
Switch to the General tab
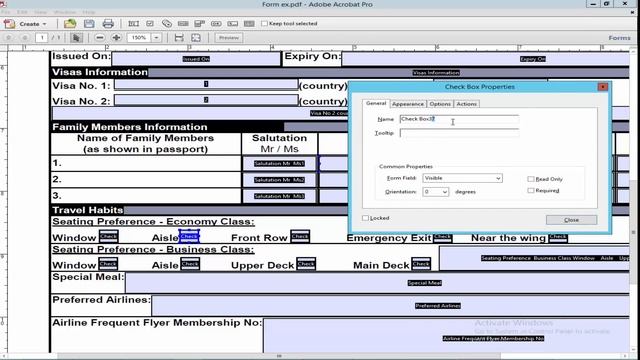coord(376,103)
